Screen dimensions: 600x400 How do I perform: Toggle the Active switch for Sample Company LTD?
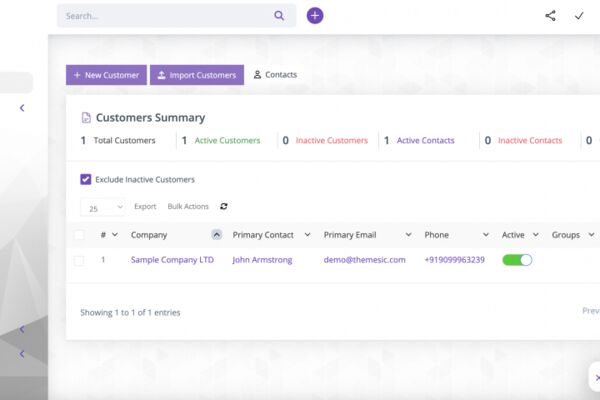pos(517,260)
